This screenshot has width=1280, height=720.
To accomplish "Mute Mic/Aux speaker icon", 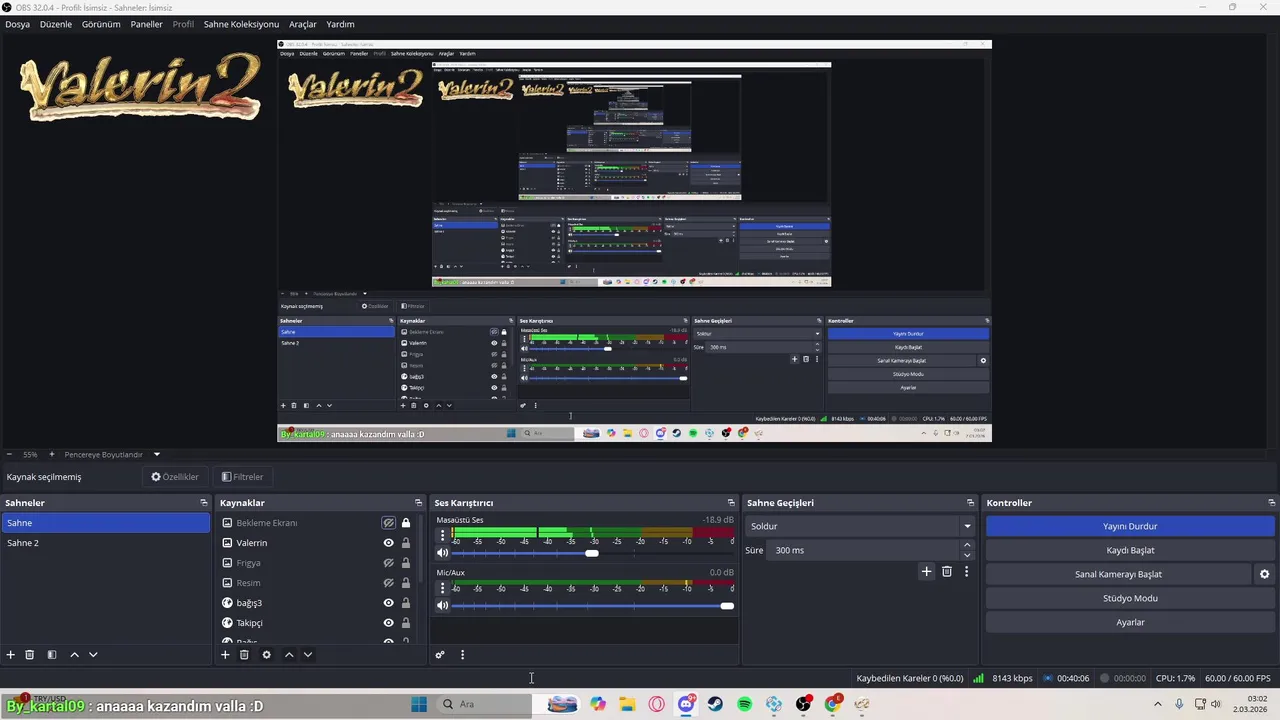I will click(x=442, y=606).
